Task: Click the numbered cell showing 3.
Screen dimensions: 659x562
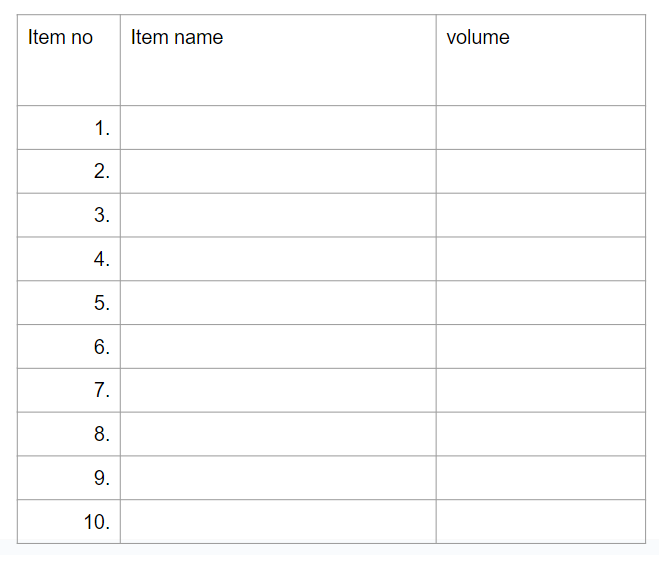Action: 69,215
